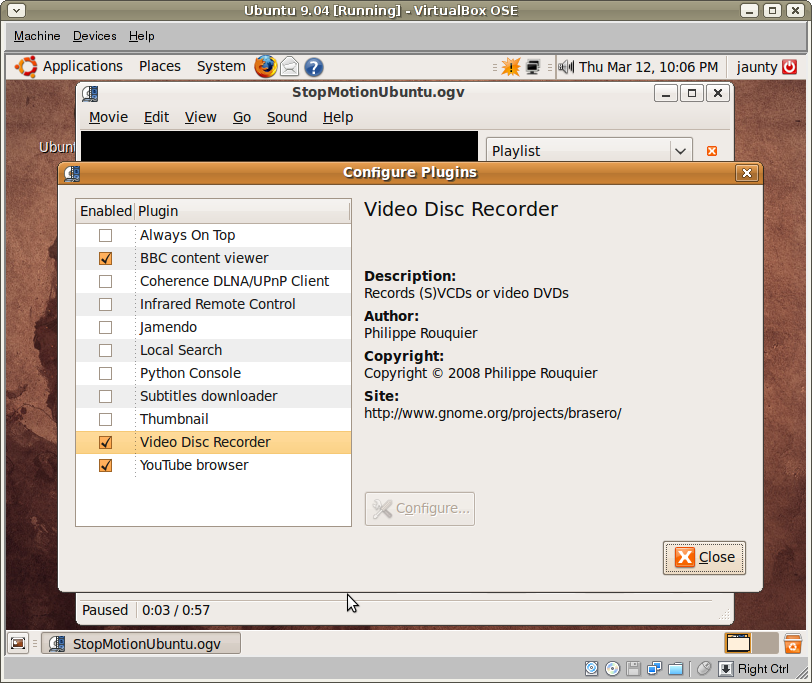Open Totem's Help menu

[x=338, y=118]
